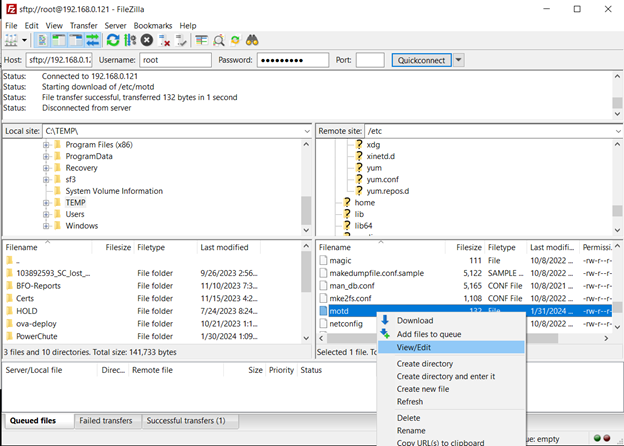Toggle synchronized browsing
This screenshot has height=446, width=624.
tap(235, 40)
